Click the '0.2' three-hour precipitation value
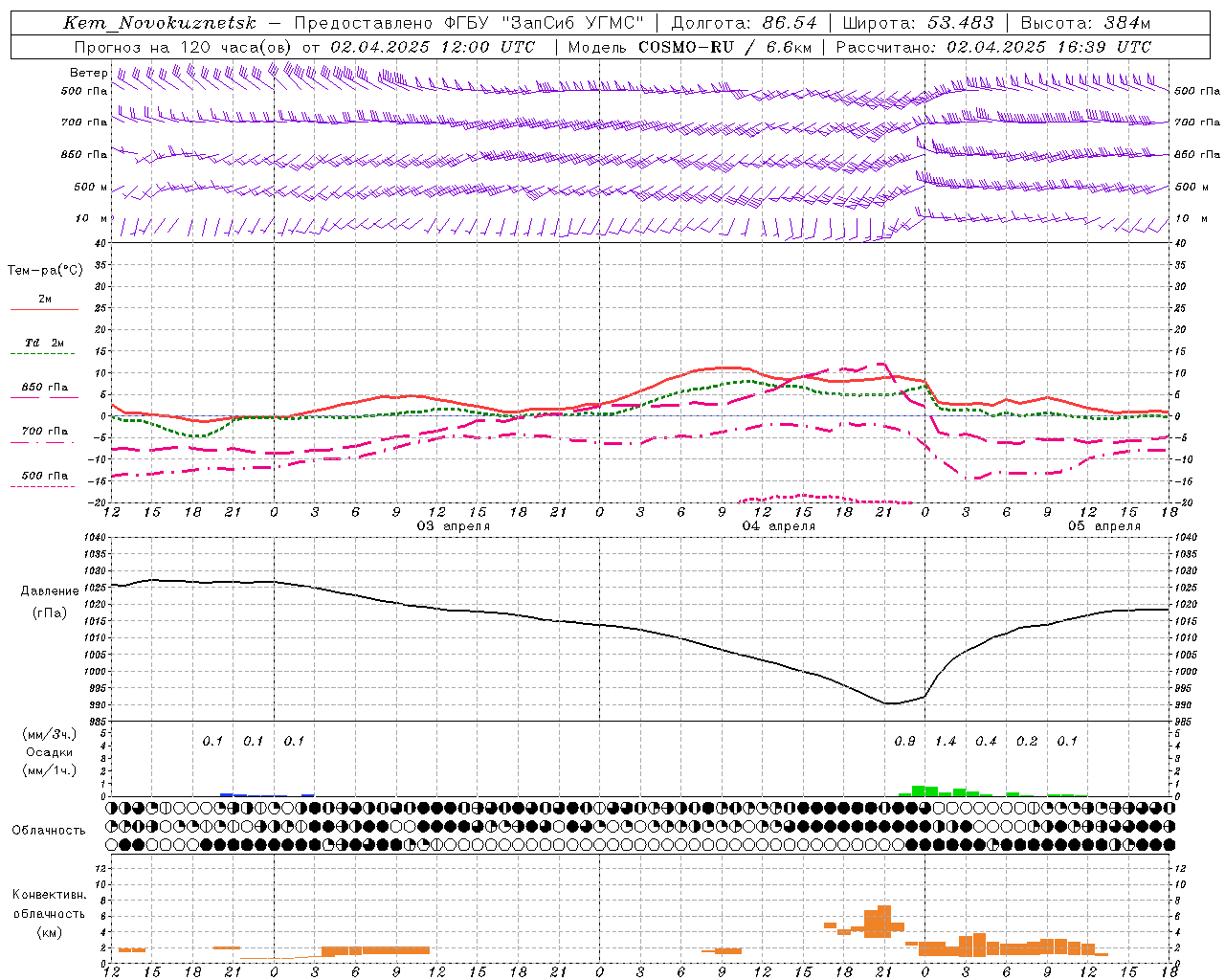The width and height of the screenshot is (1225, 980). (x=1027, y=742)
